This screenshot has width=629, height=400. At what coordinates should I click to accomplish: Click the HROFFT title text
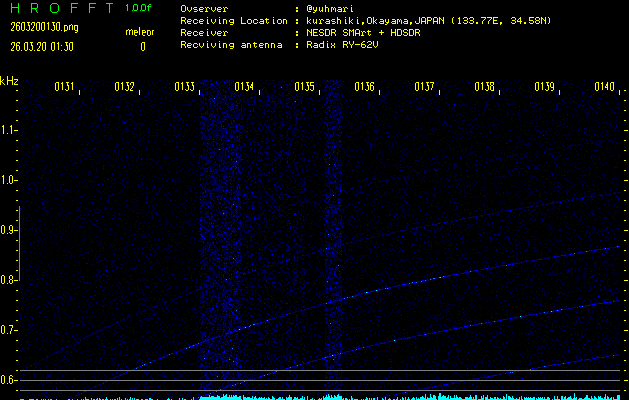[x=57, y=9]
